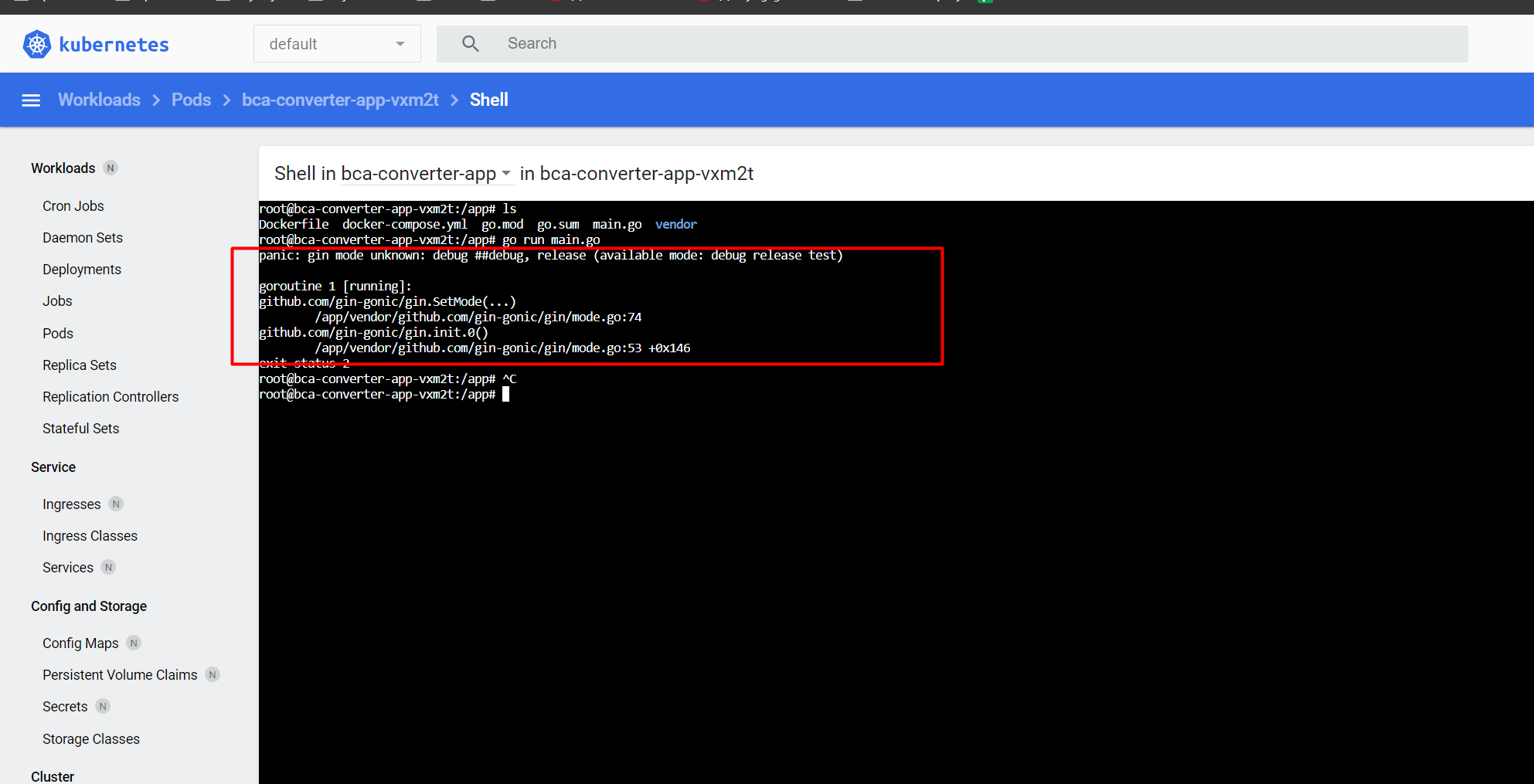Focus the Search input field

tap(952, 44)
